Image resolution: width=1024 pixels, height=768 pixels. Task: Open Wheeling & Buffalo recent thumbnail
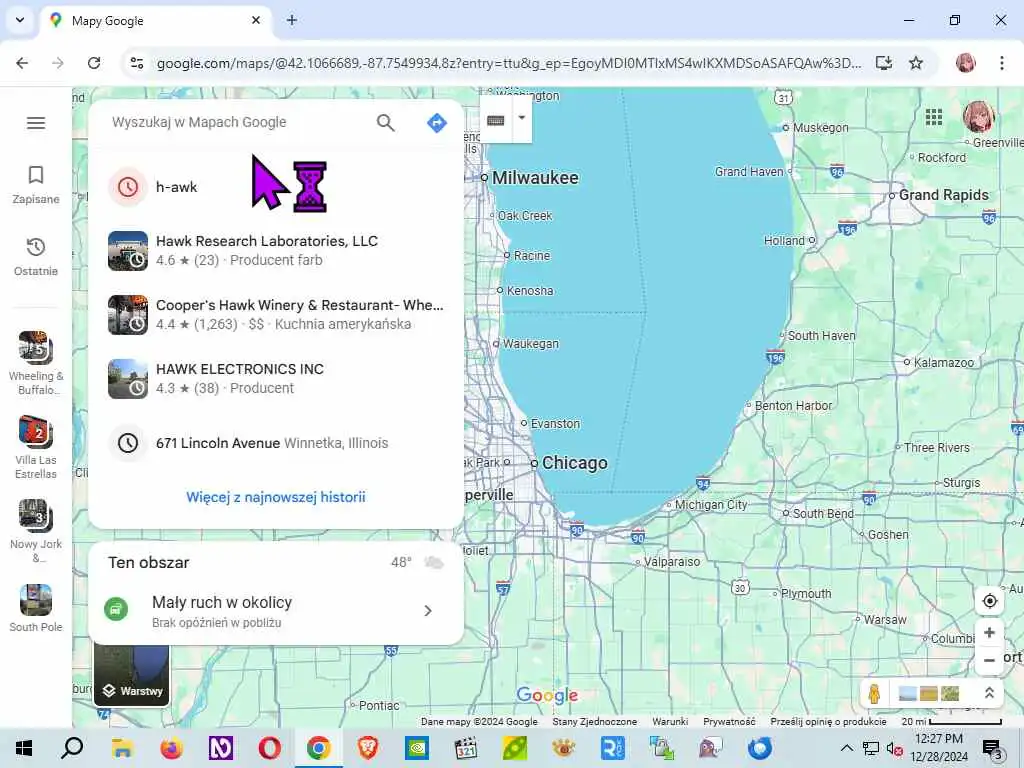pos(36,362)
